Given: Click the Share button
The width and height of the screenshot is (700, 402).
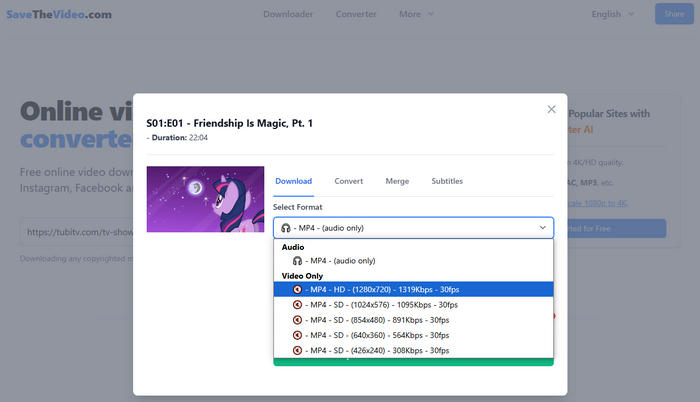Looking at the screenshot, I should [x=674, y=14].
